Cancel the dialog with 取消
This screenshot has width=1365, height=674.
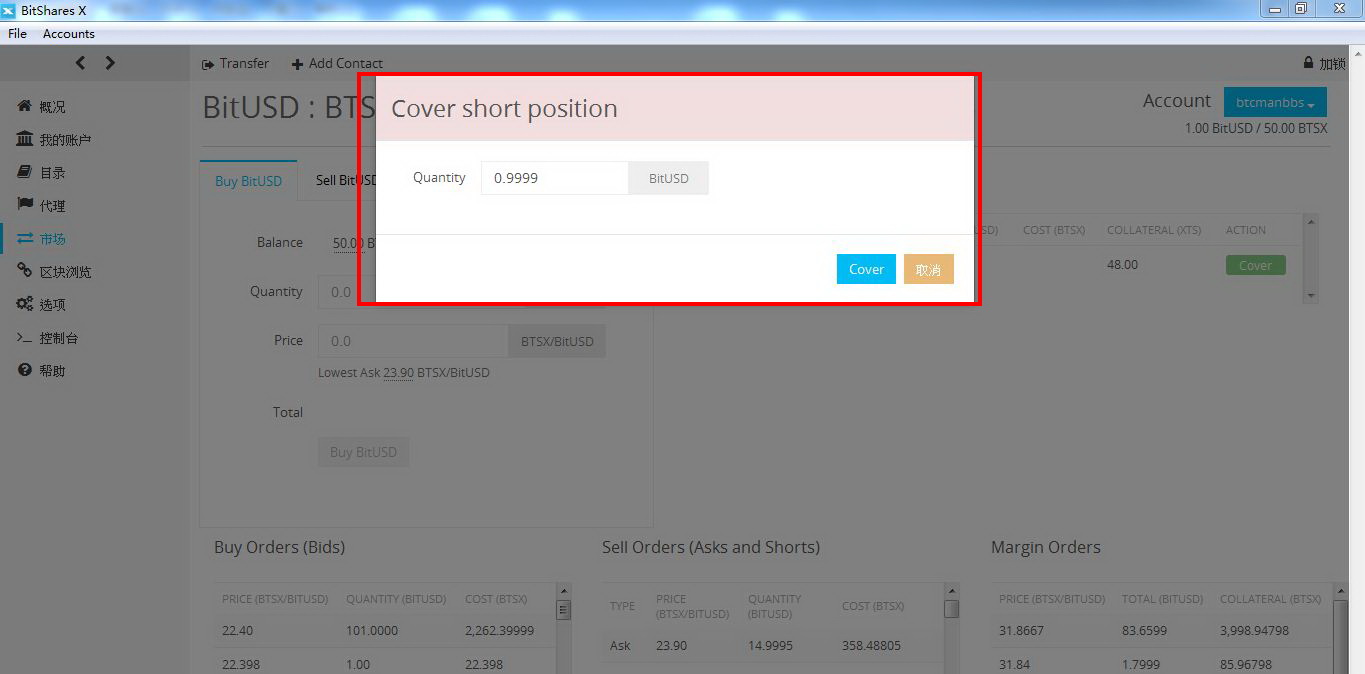tap(928, 269)
